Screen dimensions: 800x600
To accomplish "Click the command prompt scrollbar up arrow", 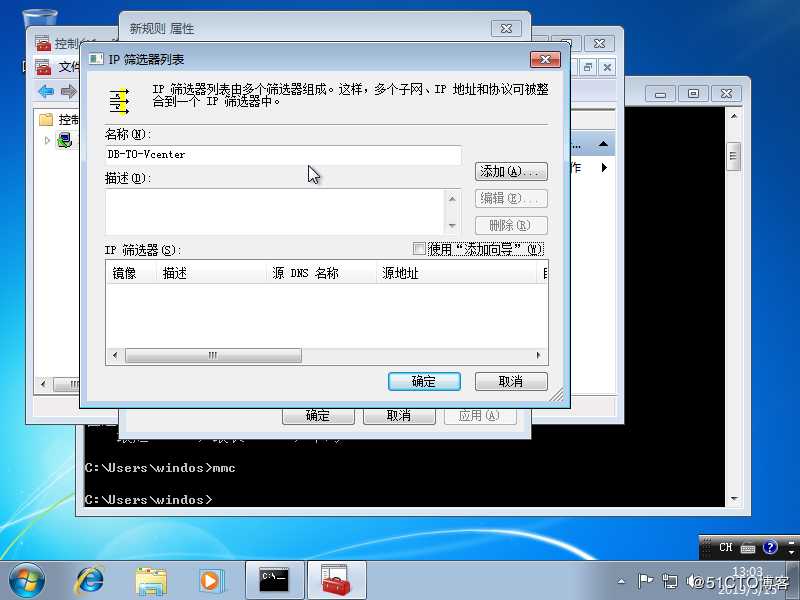I will (x=734, y=116).
